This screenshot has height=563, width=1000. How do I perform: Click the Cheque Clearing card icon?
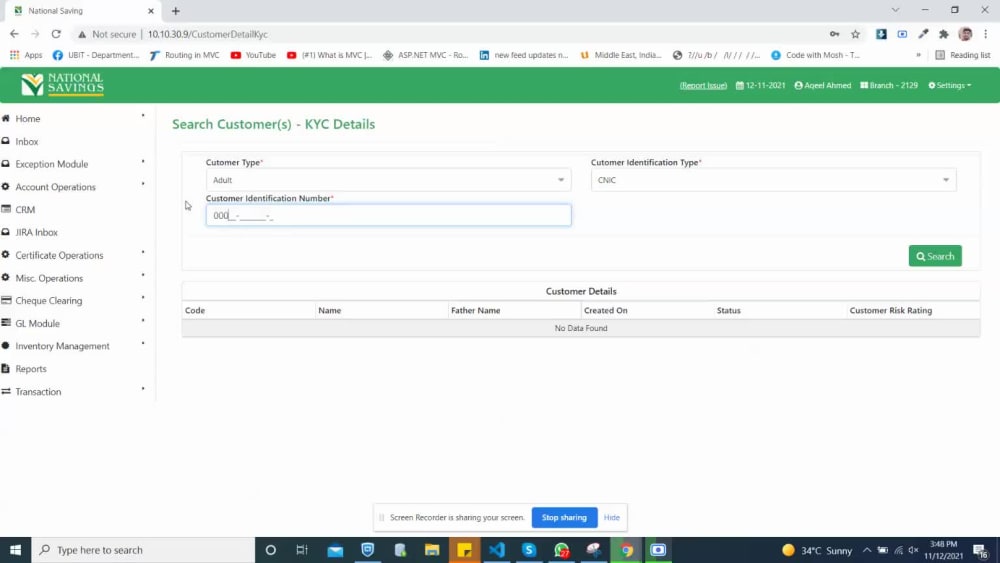(x=6, y=300)
